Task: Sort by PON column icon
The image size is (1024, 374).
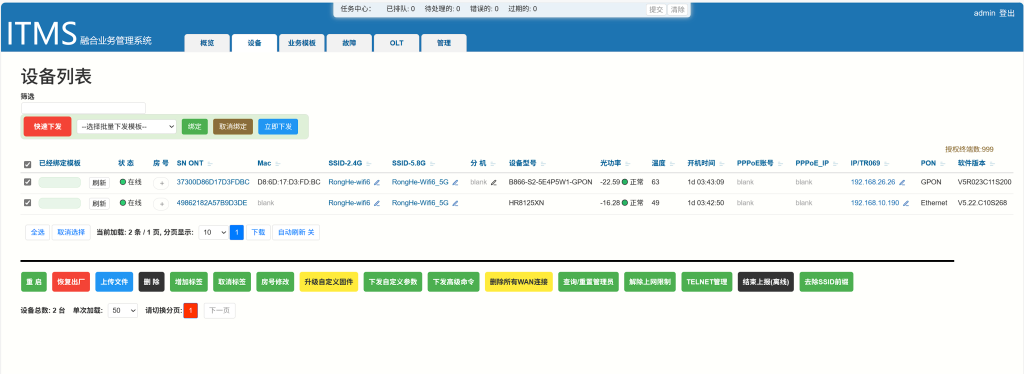Action: [x=942, y=163]
